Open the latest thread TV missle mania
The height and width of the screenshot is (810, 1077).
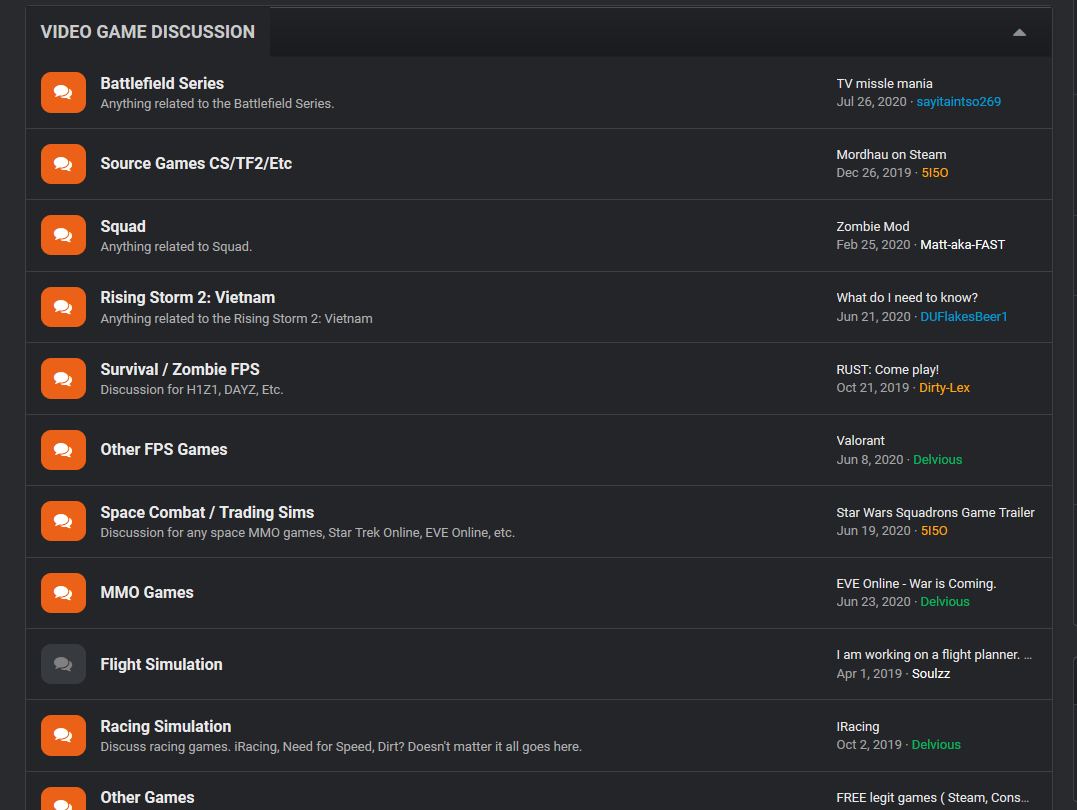[x=884, y=83]
